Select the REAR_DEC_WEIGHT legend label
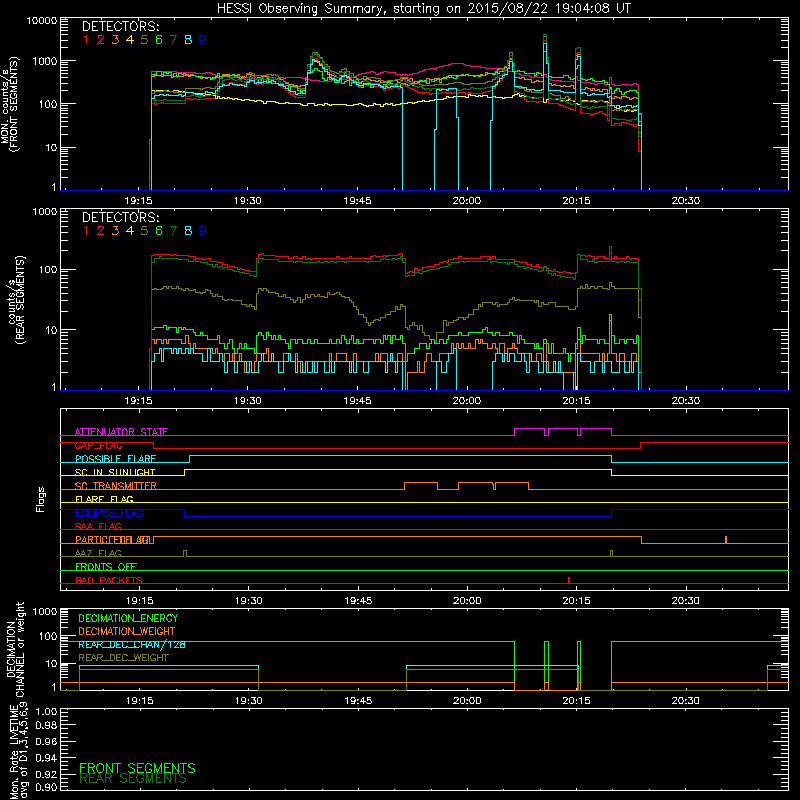The width and height of the screenshot is (800, 800). coord(123,658)
